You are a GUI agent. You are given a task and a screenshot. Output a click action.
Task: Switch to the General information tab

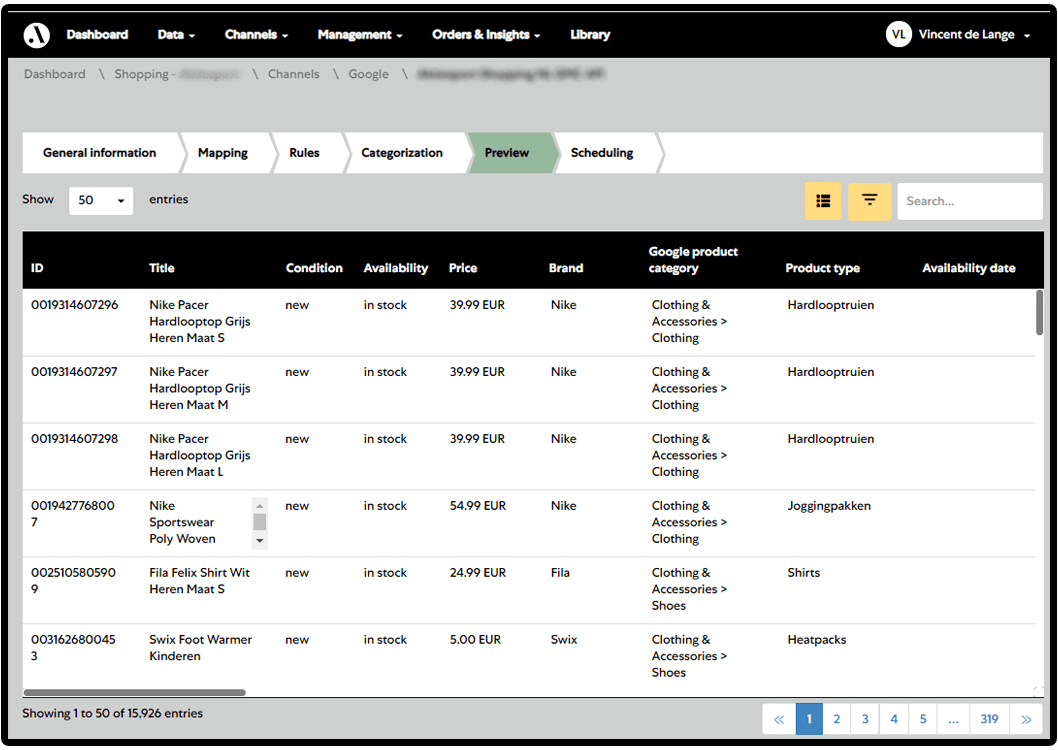(x=99, y=153)
